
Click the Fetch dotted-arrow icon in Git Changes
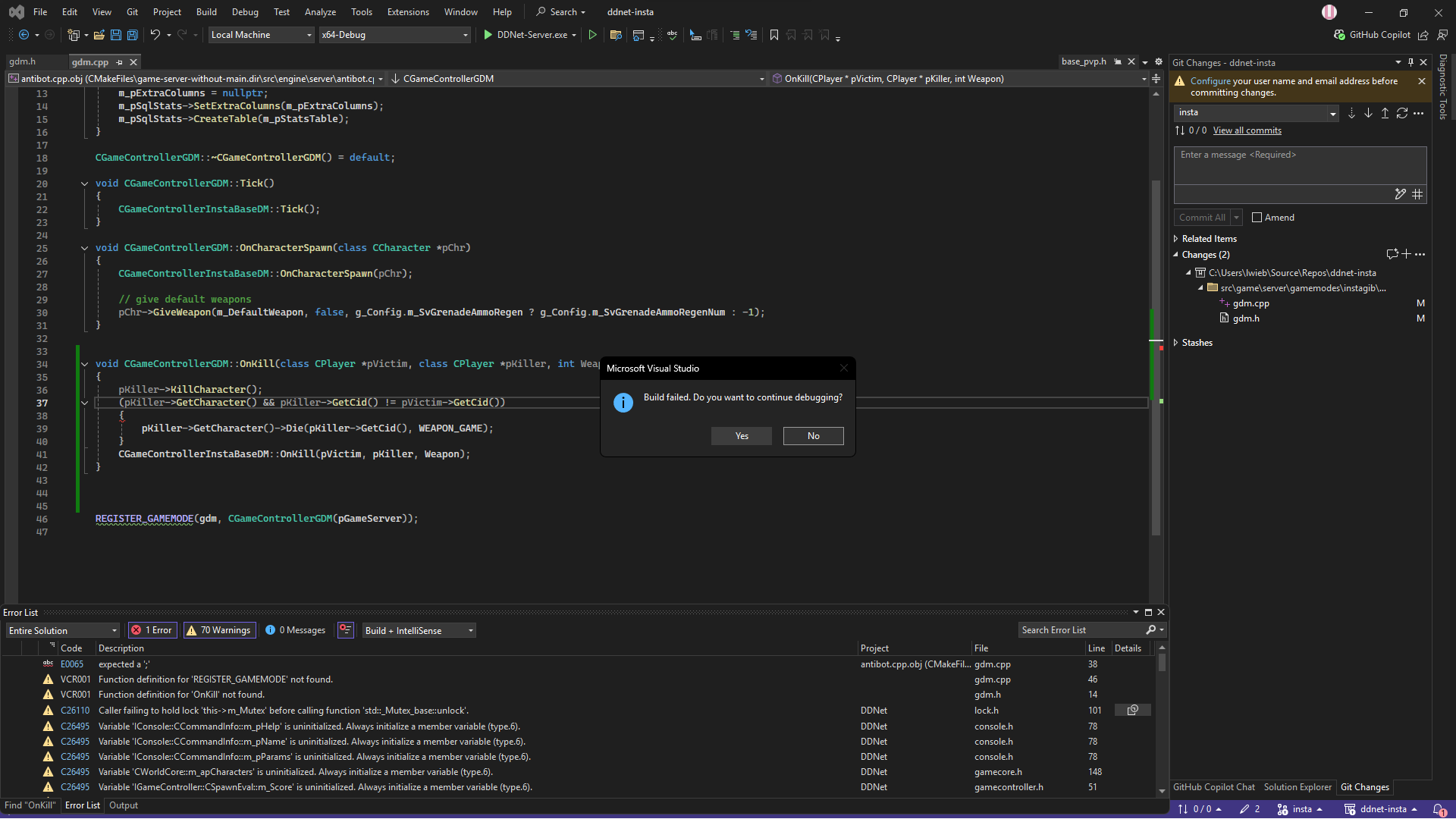1351,113
